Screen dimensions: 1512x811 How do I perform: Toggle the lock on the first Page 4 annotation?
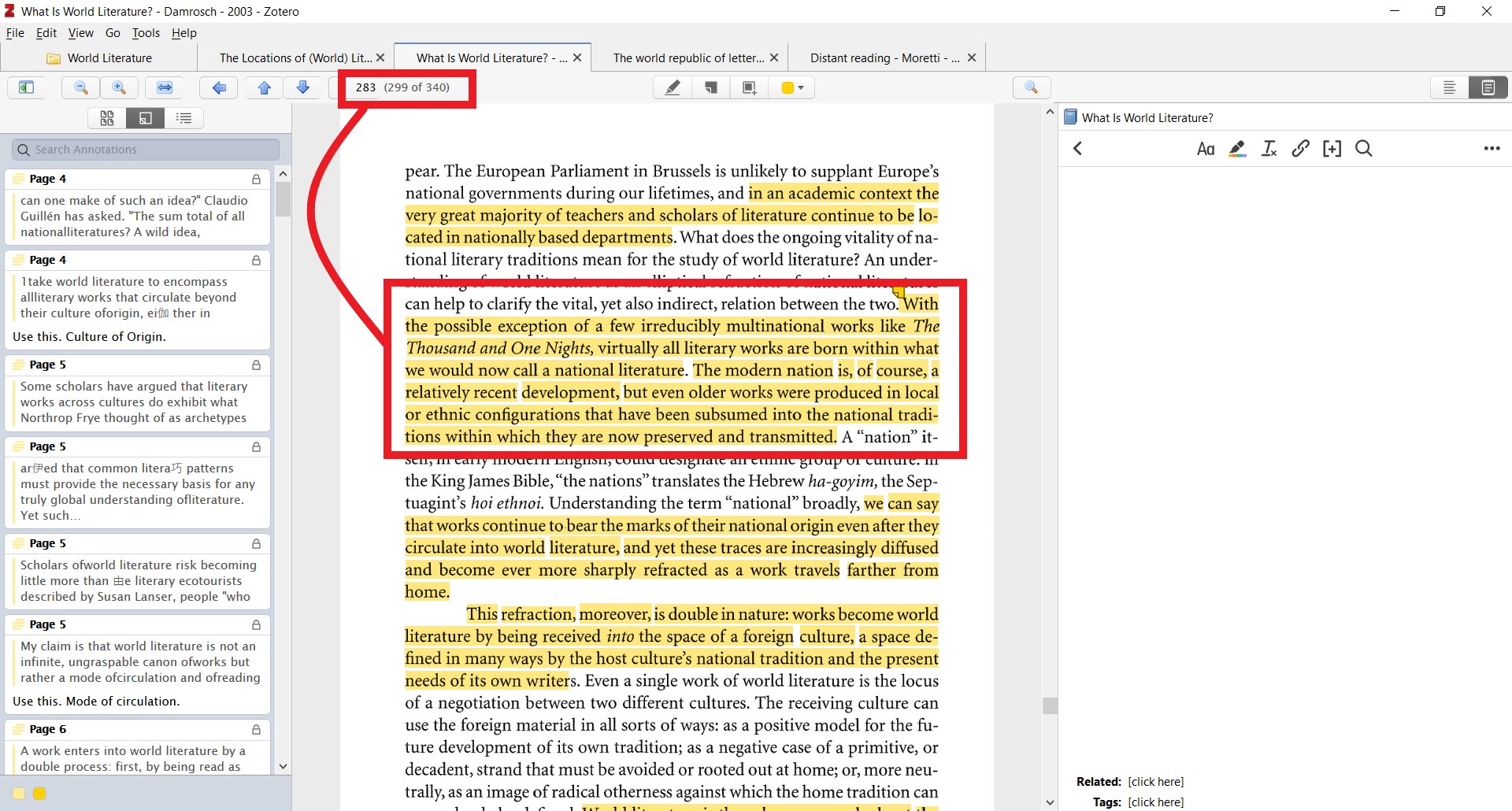[x=256, y=179]
